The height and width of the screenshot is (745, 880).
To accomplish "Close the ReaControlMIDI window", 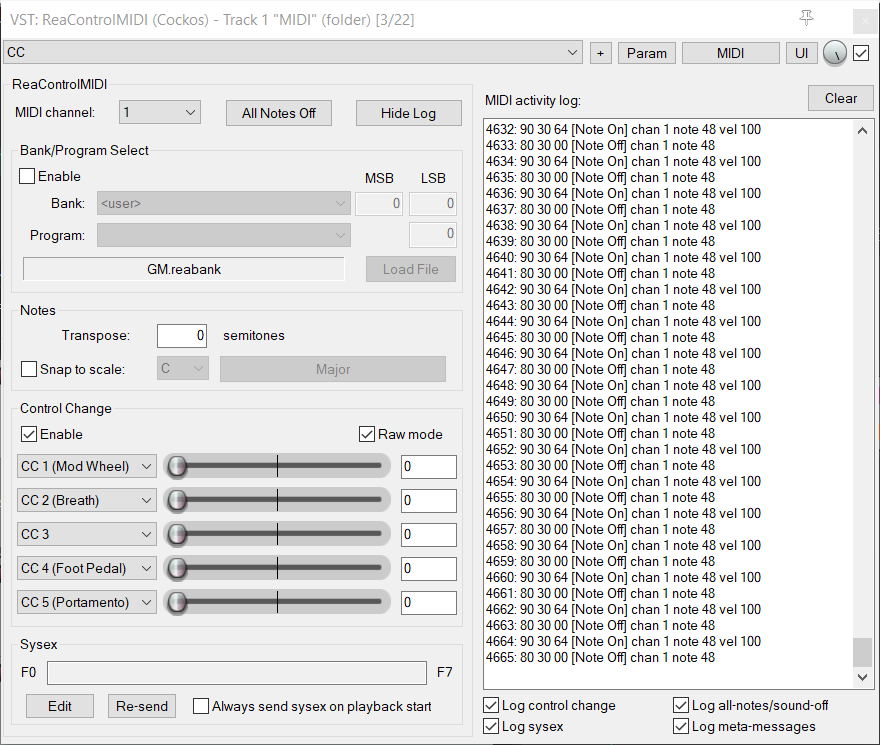I will pyautogui.click(x=865, y=21).
